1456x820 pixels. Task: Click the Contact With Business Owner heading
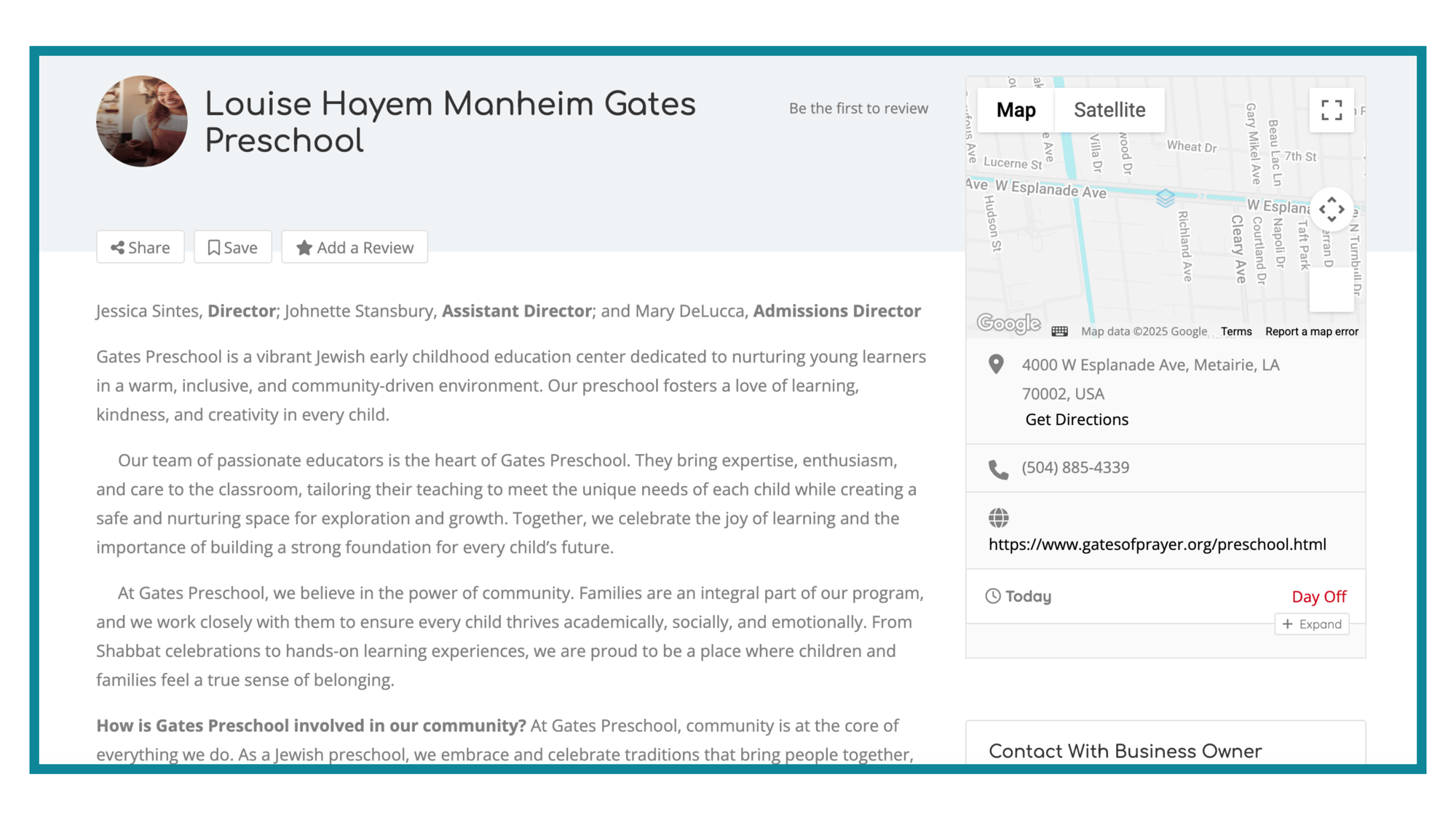pyautogui.click(x=1125, y=752)
